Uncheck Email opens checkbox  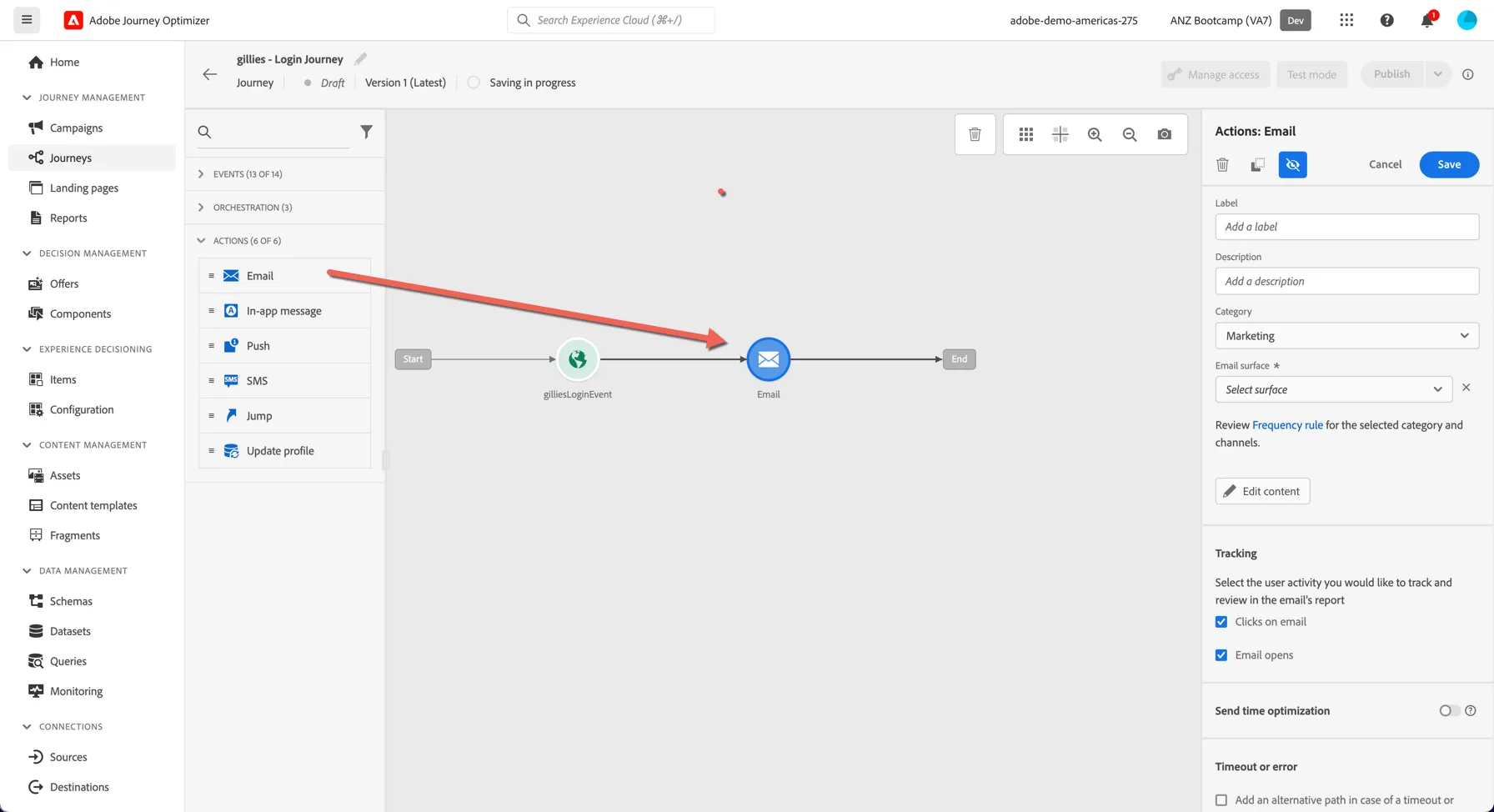(x=1221, y=655)
